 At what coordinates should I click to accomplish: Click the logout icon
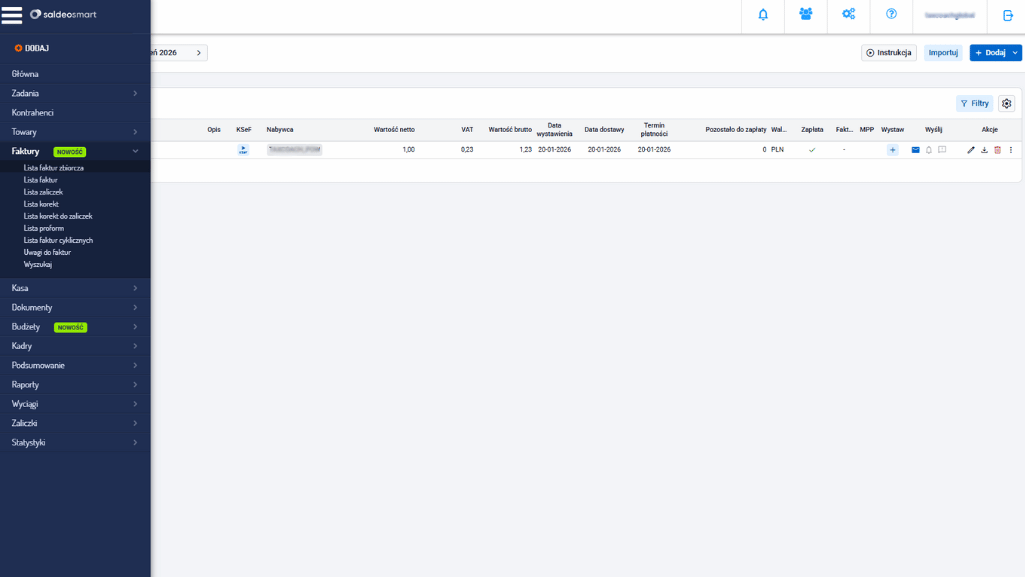[1007, 15]
